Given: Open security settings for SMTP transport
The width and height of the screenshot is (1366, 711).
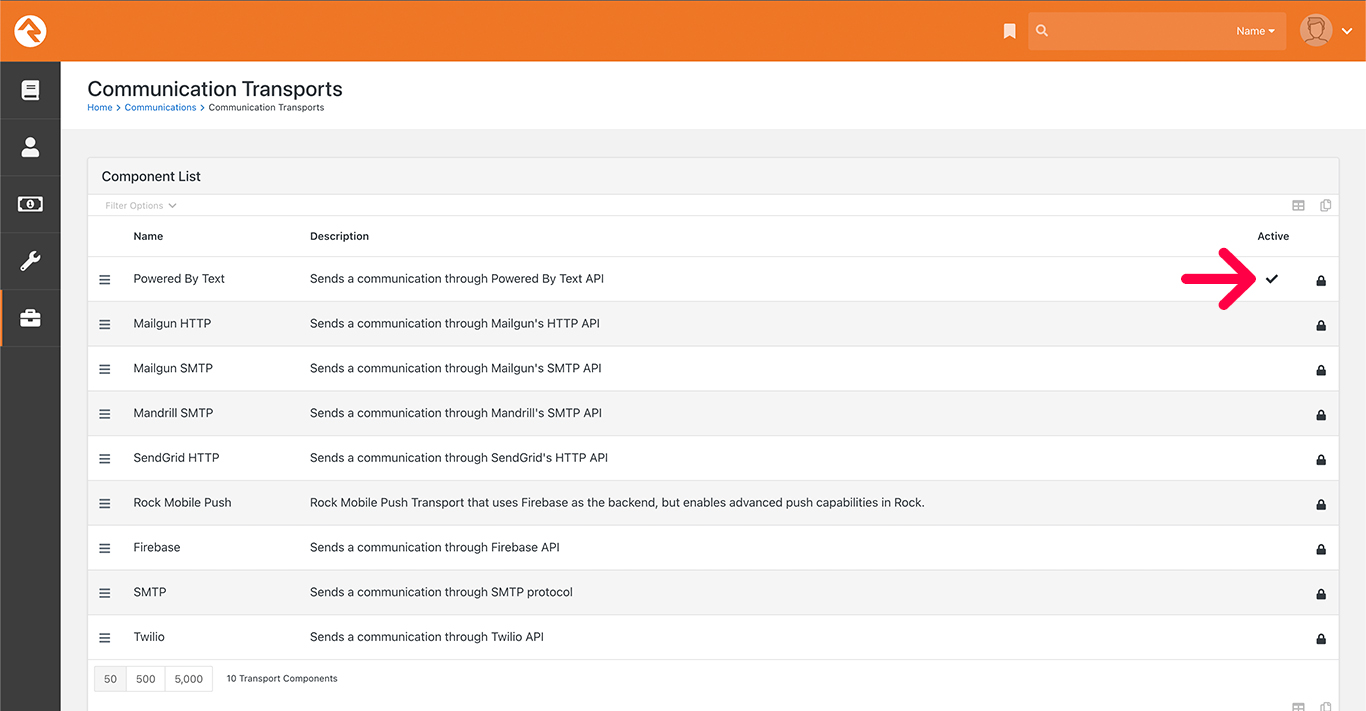Looking at the screenshot, I should [x=1320, y=592].
